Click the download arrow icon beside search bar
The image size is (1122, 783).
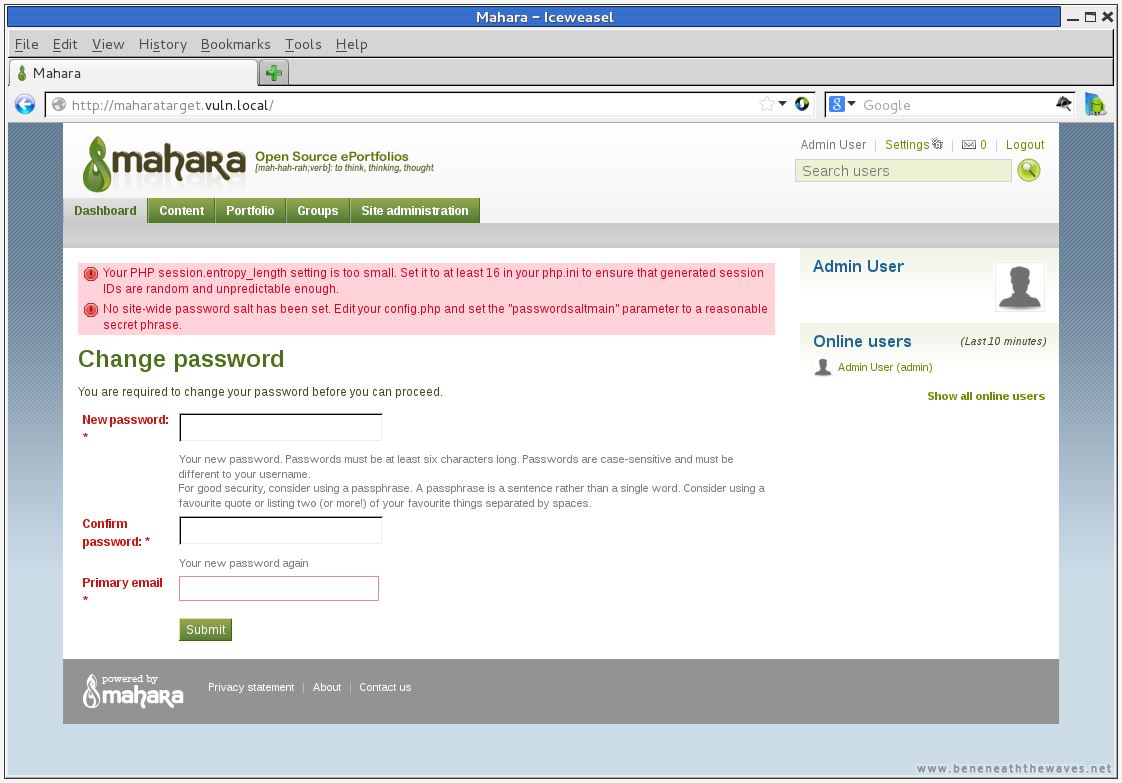tap(1095, 104)
